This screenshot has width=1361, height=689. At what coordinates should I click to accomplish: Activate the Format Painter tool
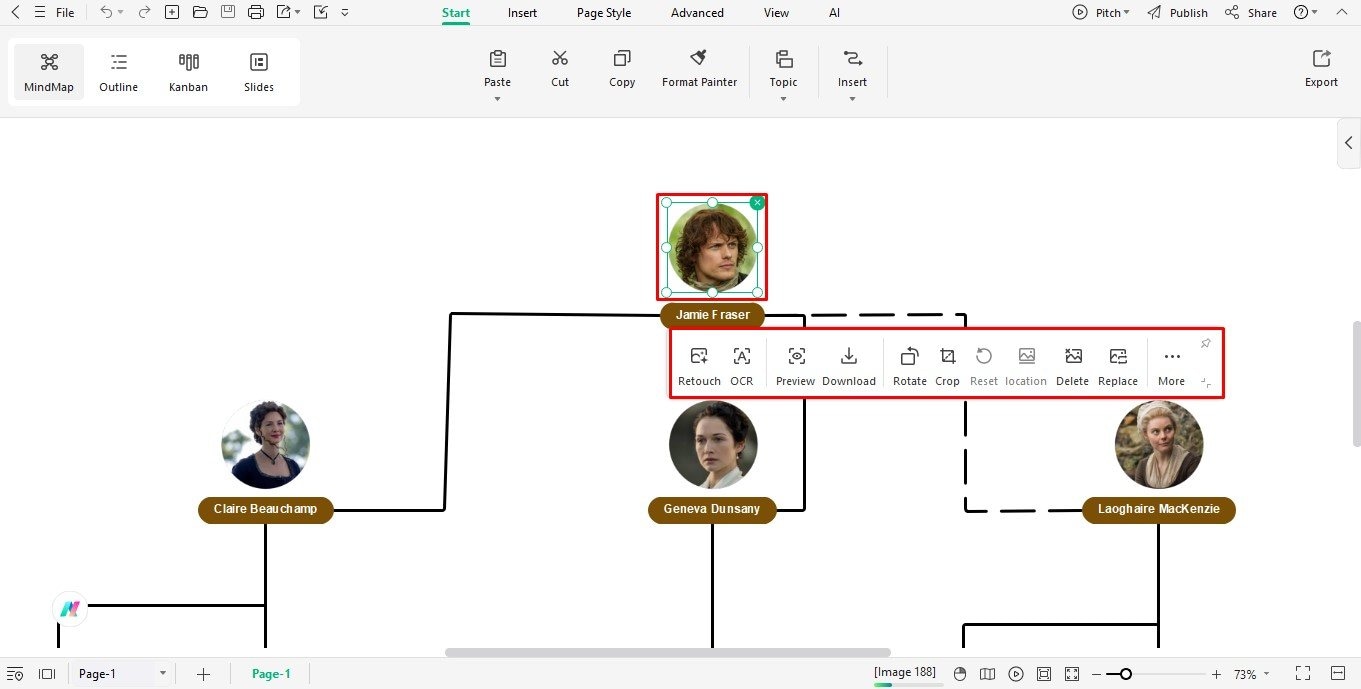click(x=699, y=68)
